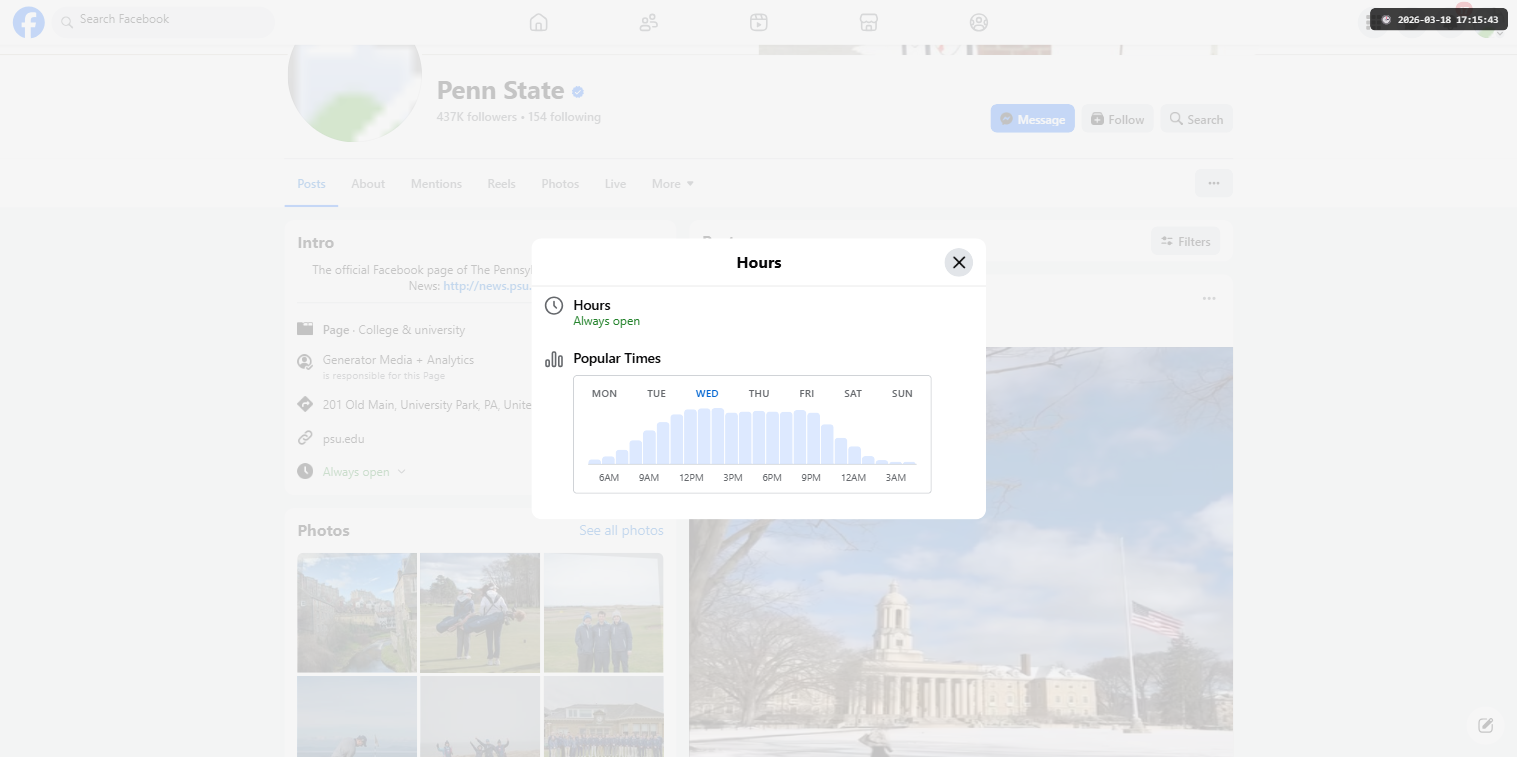
Task: Click the 9PM label on chart
Action: [811, 478]
